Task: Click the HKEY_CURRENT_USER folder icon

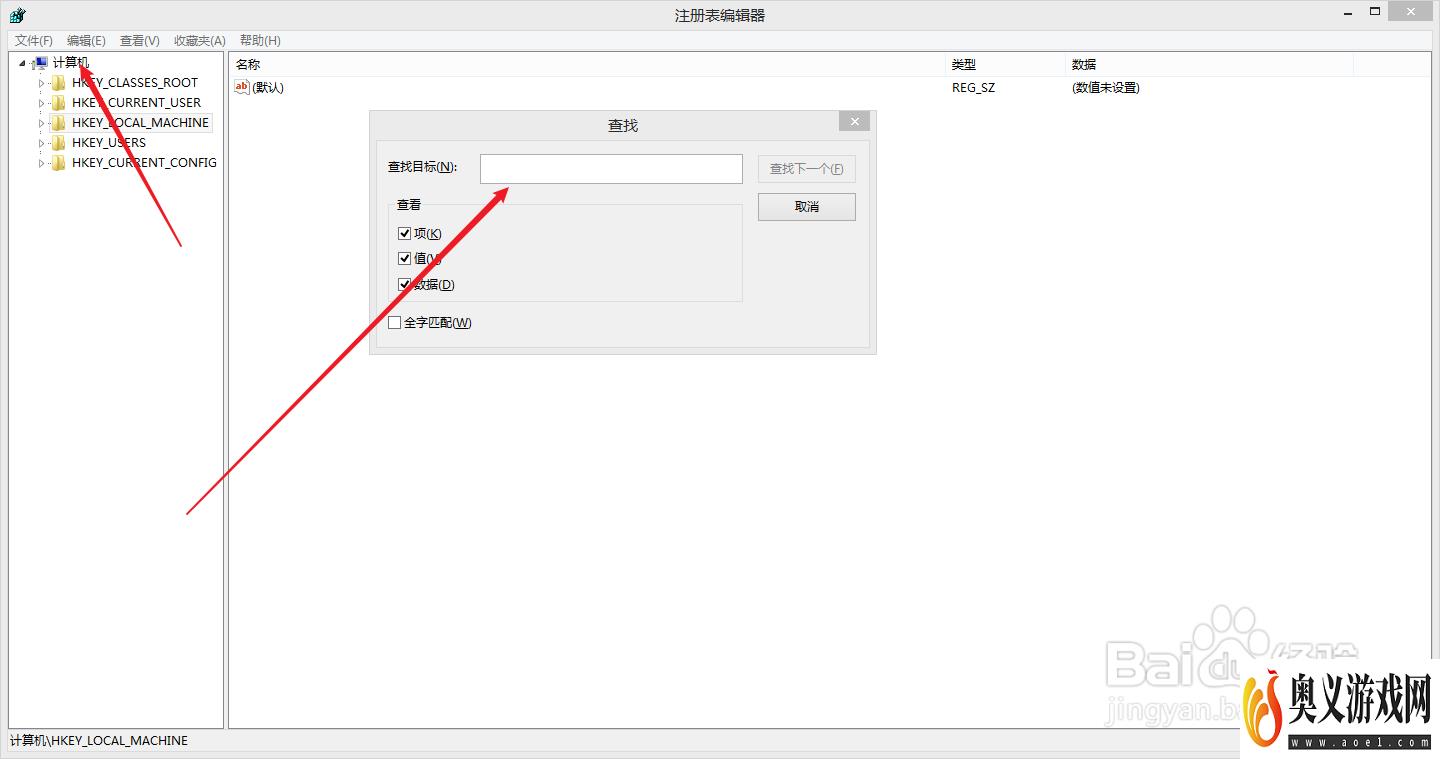Action: [59, 103]
